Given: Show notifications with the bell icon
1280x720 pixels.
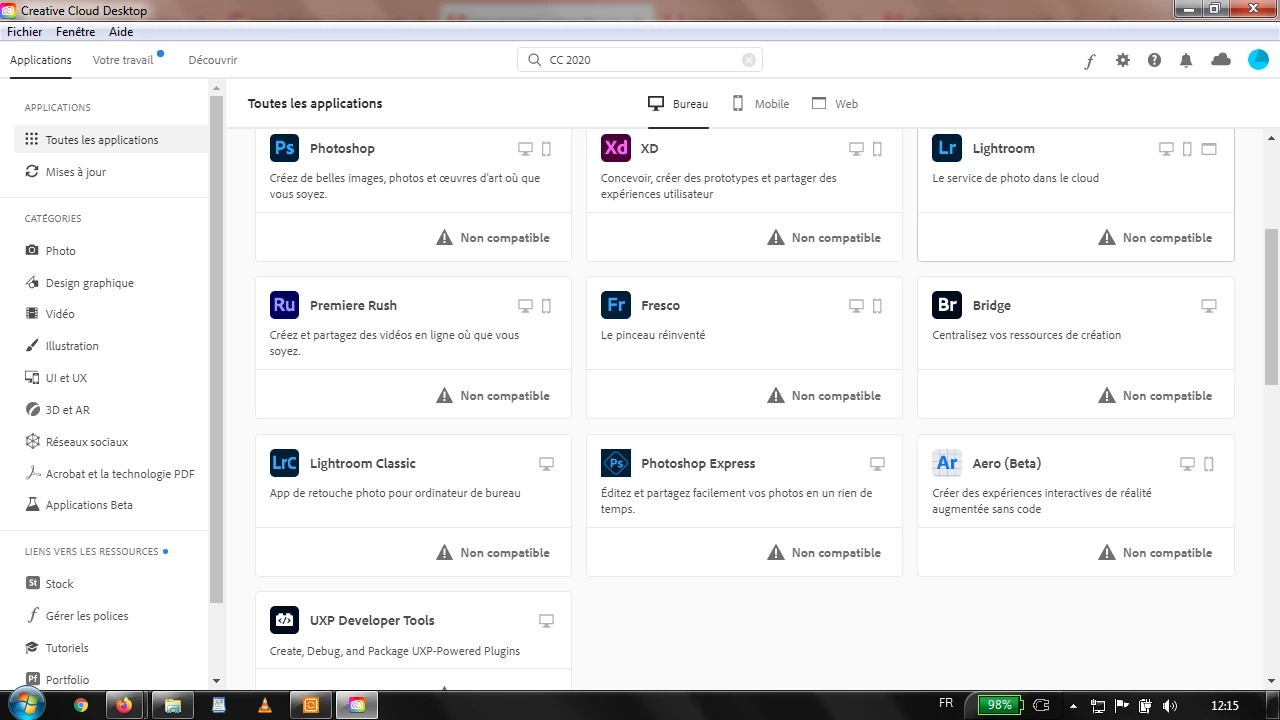Looking at the screenshot, I should pyautogui.click(x=1186, y=60).
